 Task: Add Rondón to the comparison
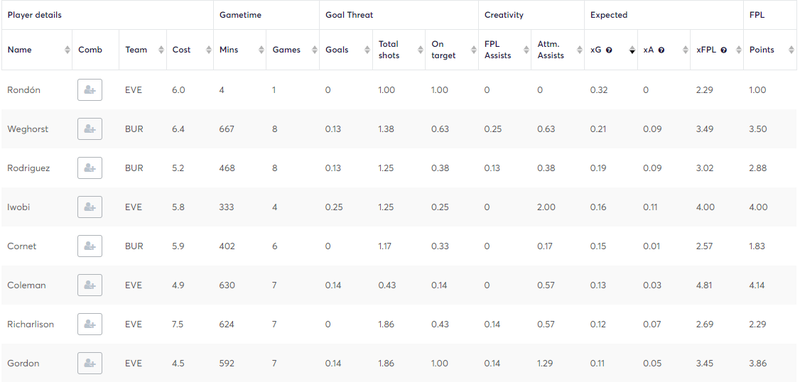[90, 90]
